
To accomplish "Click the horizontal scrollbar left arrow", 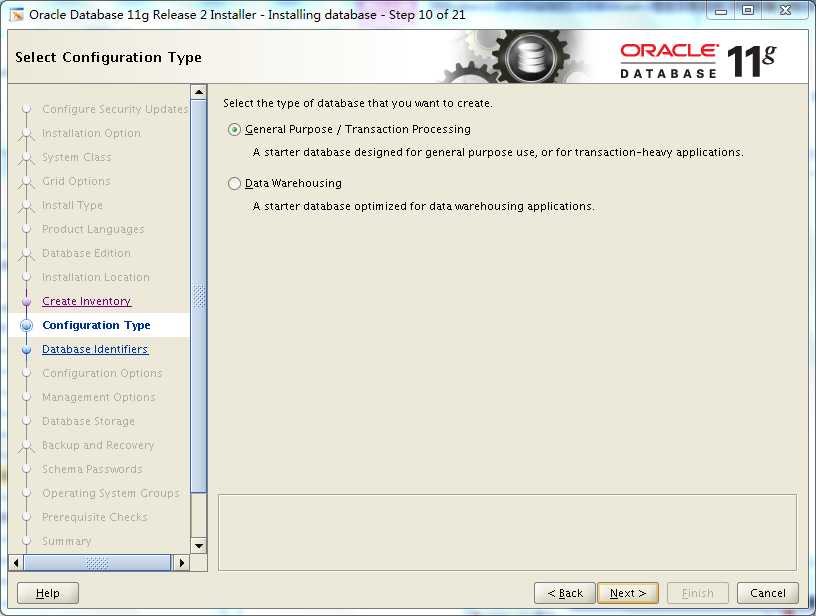I will (16, 562).
